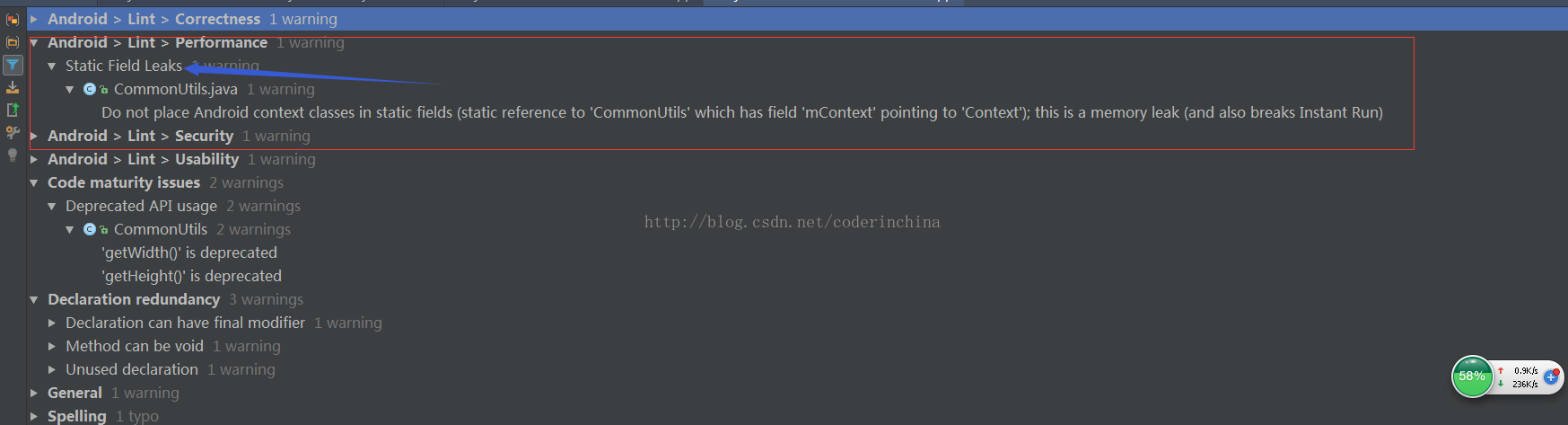Expand the Spelling category arrow
The image size is (1568, 425).
(34, 416)
